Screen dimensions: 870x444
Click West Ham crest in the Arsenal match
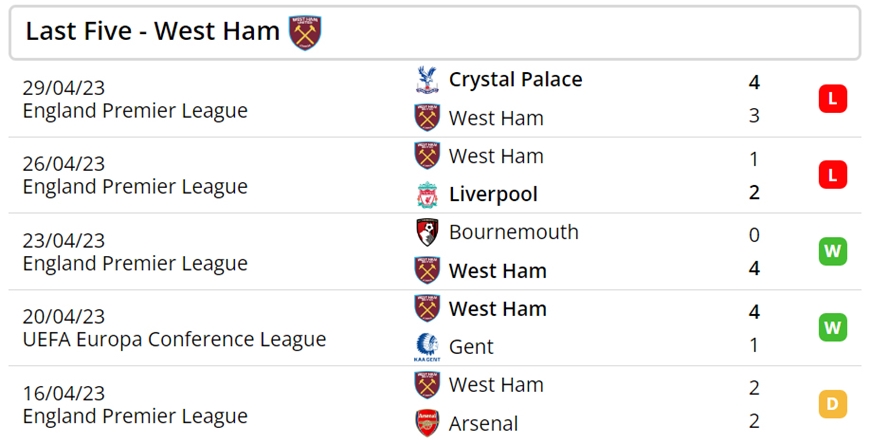427,385
